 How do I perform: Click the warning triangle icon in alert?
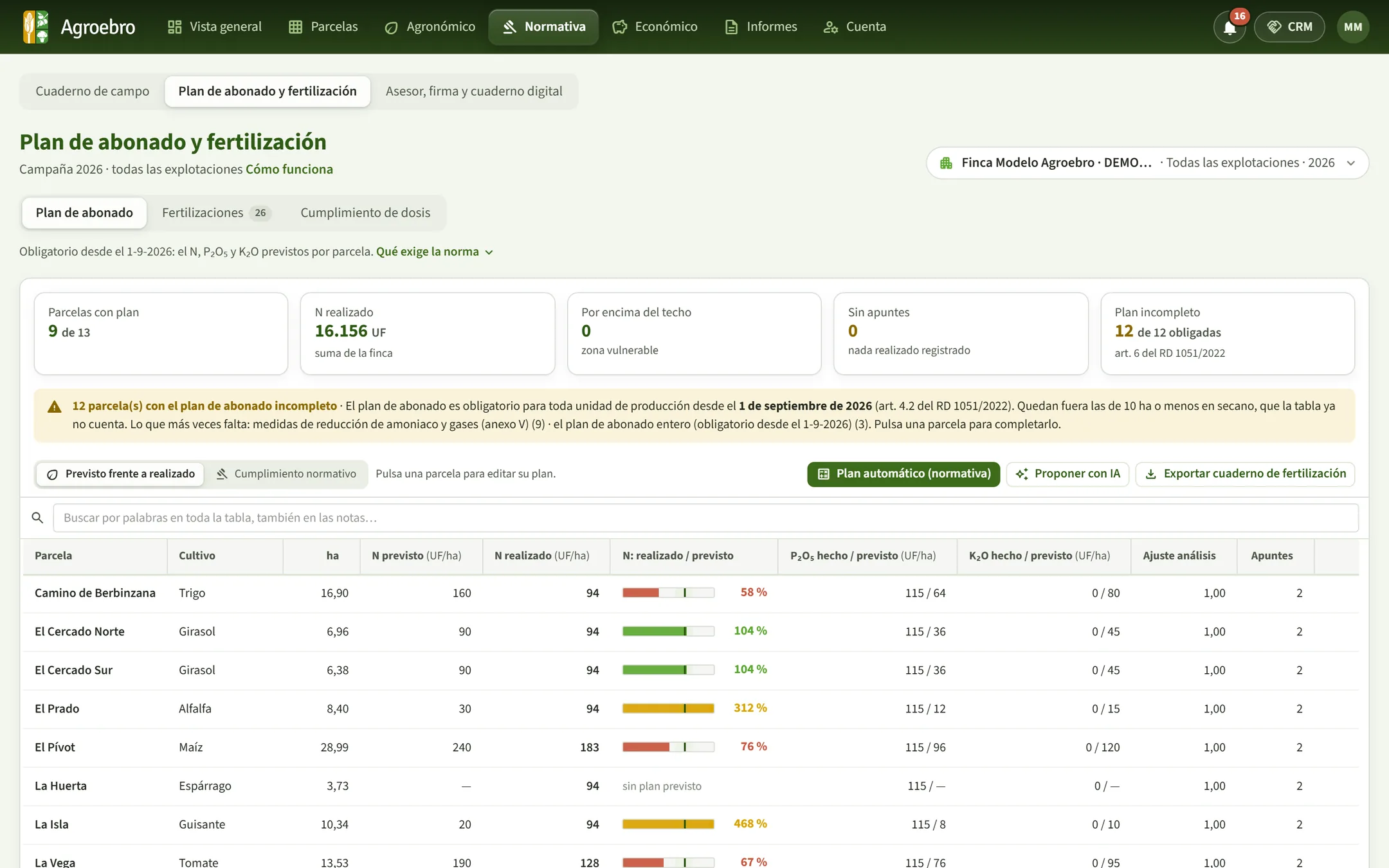(55, 406)
